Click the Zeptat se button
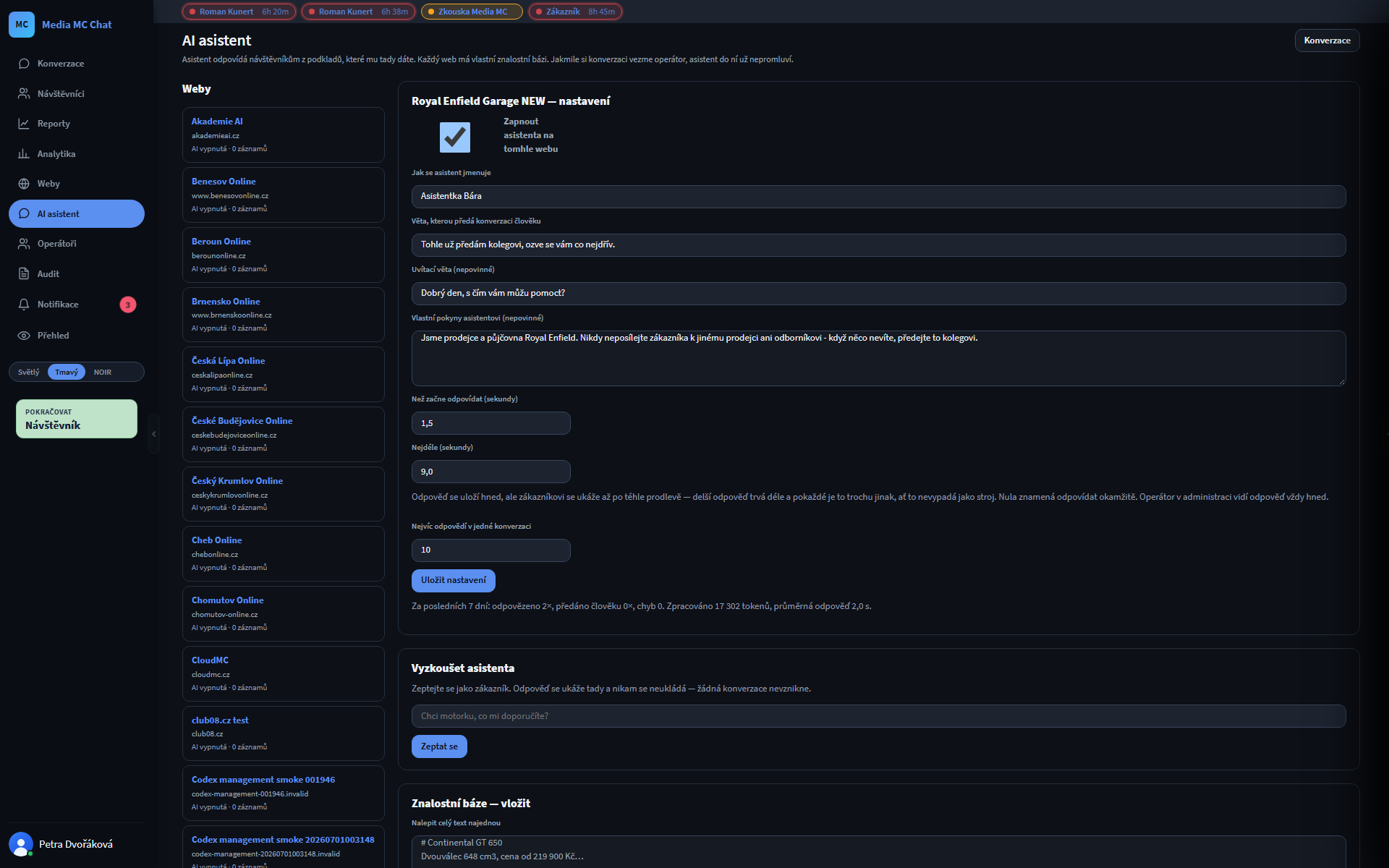 coord(439,746)
